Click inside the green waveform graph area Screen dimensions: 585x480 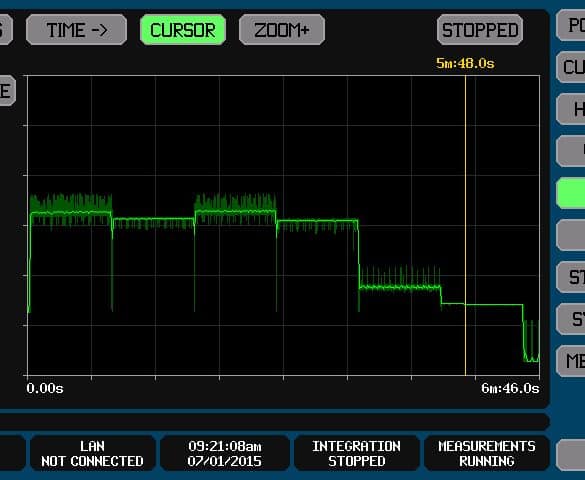pos(284,225)
